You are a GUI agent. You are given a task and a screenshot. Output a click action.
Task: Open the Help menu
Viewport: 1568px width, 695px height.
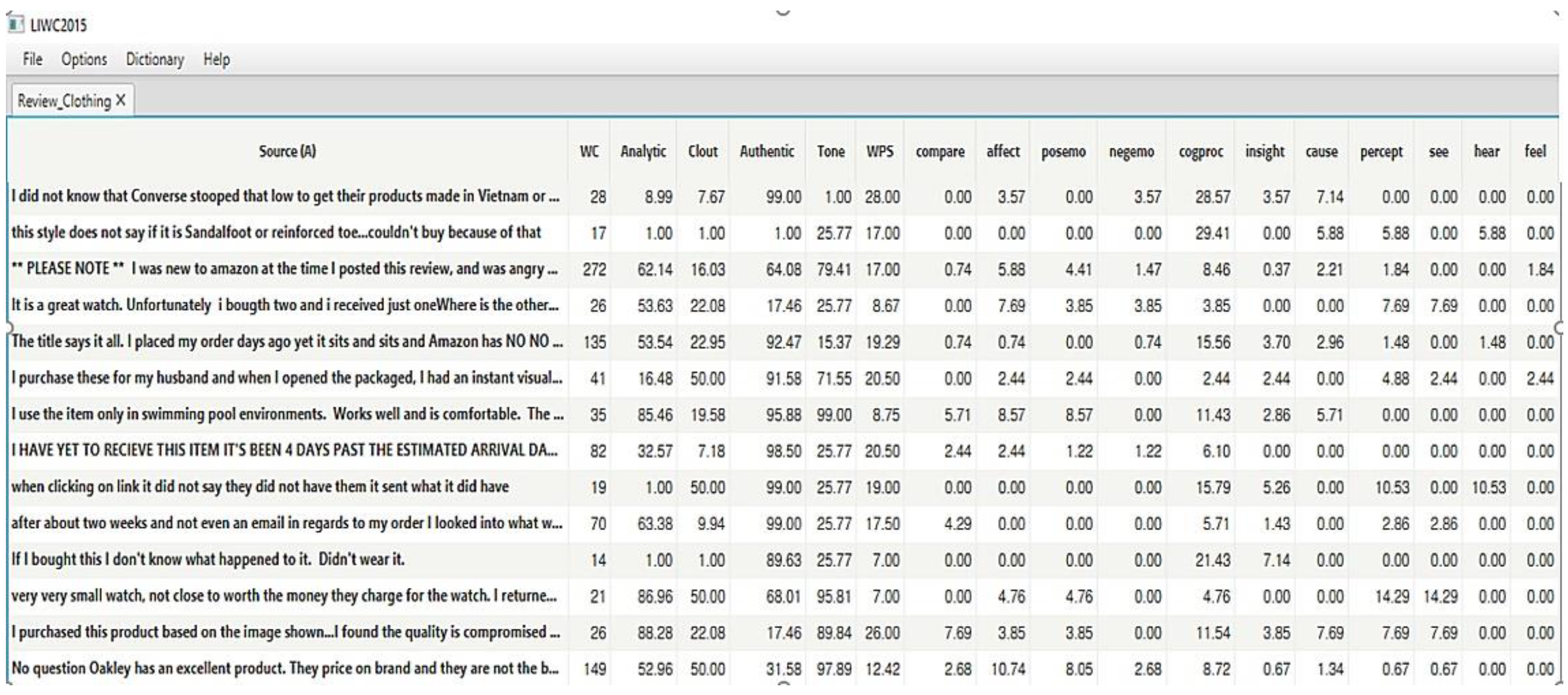point(216,60)
